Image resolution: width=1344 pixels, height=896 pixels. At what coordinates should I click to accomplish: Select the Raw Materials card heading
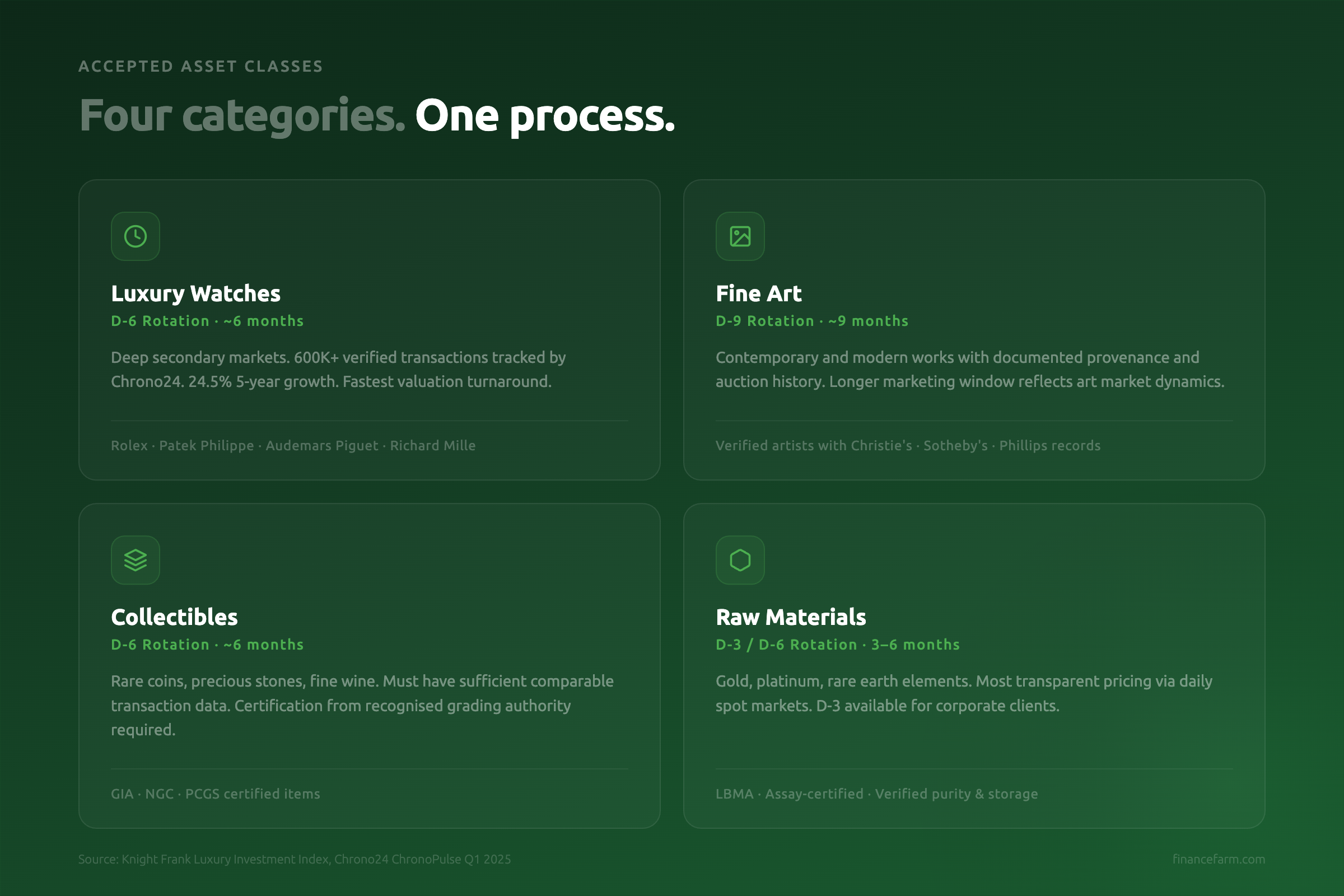[791, 617]
